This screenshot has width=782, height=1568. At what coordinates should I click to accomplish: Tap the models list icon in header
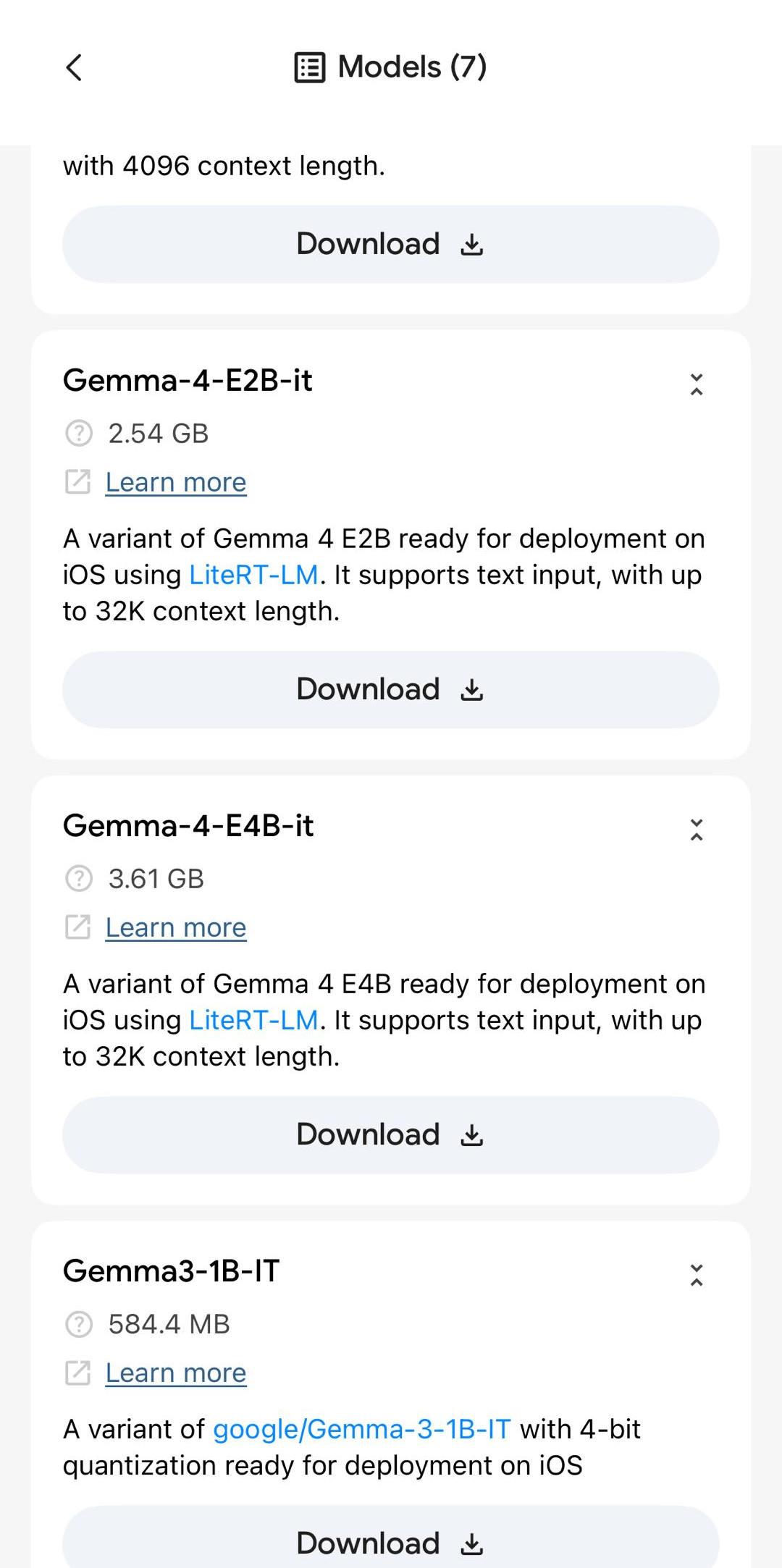pos(310,68)
